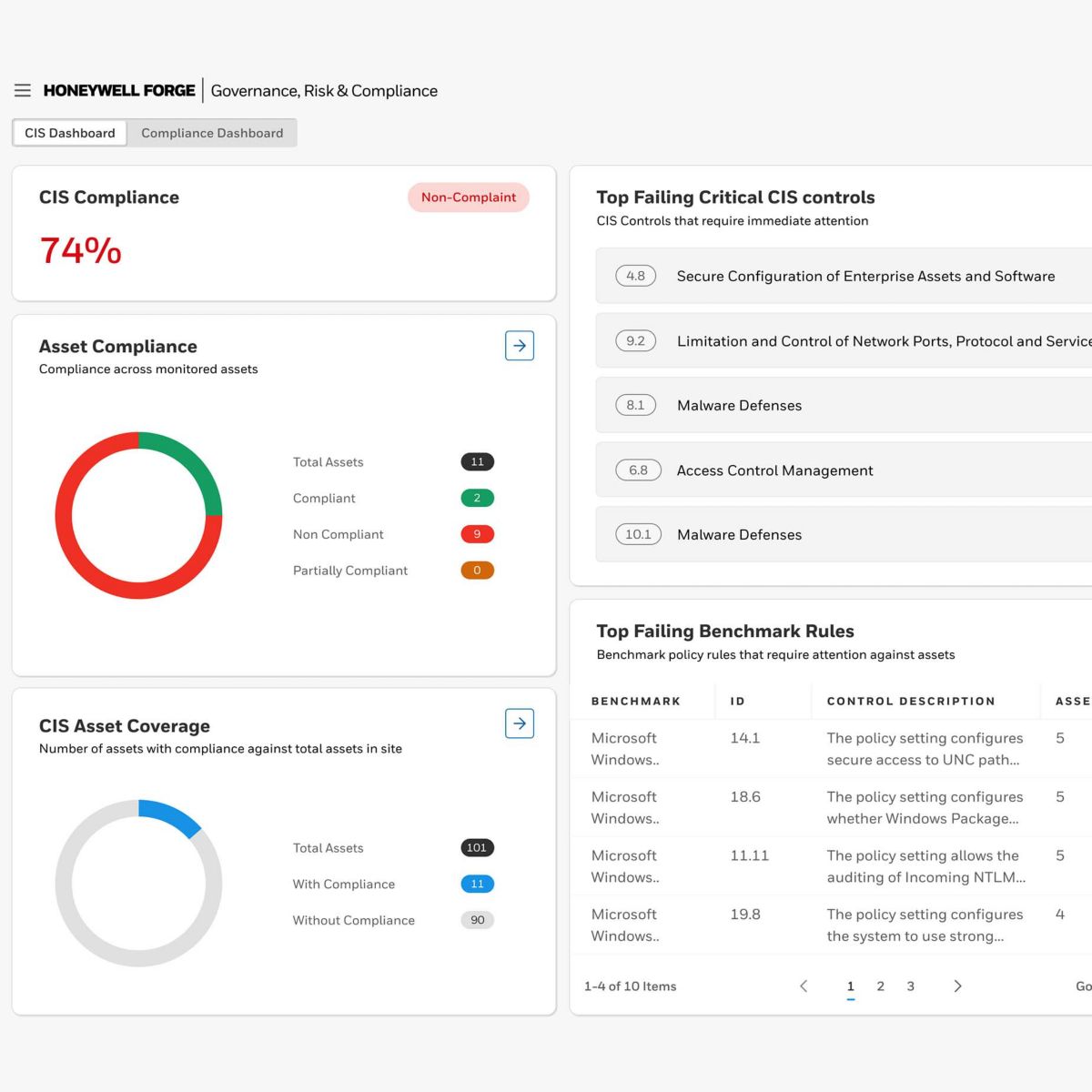Select benchmark rule ID 19.8
The width and height of the screenshot is (1092, 1092).
tap(745, 914)
